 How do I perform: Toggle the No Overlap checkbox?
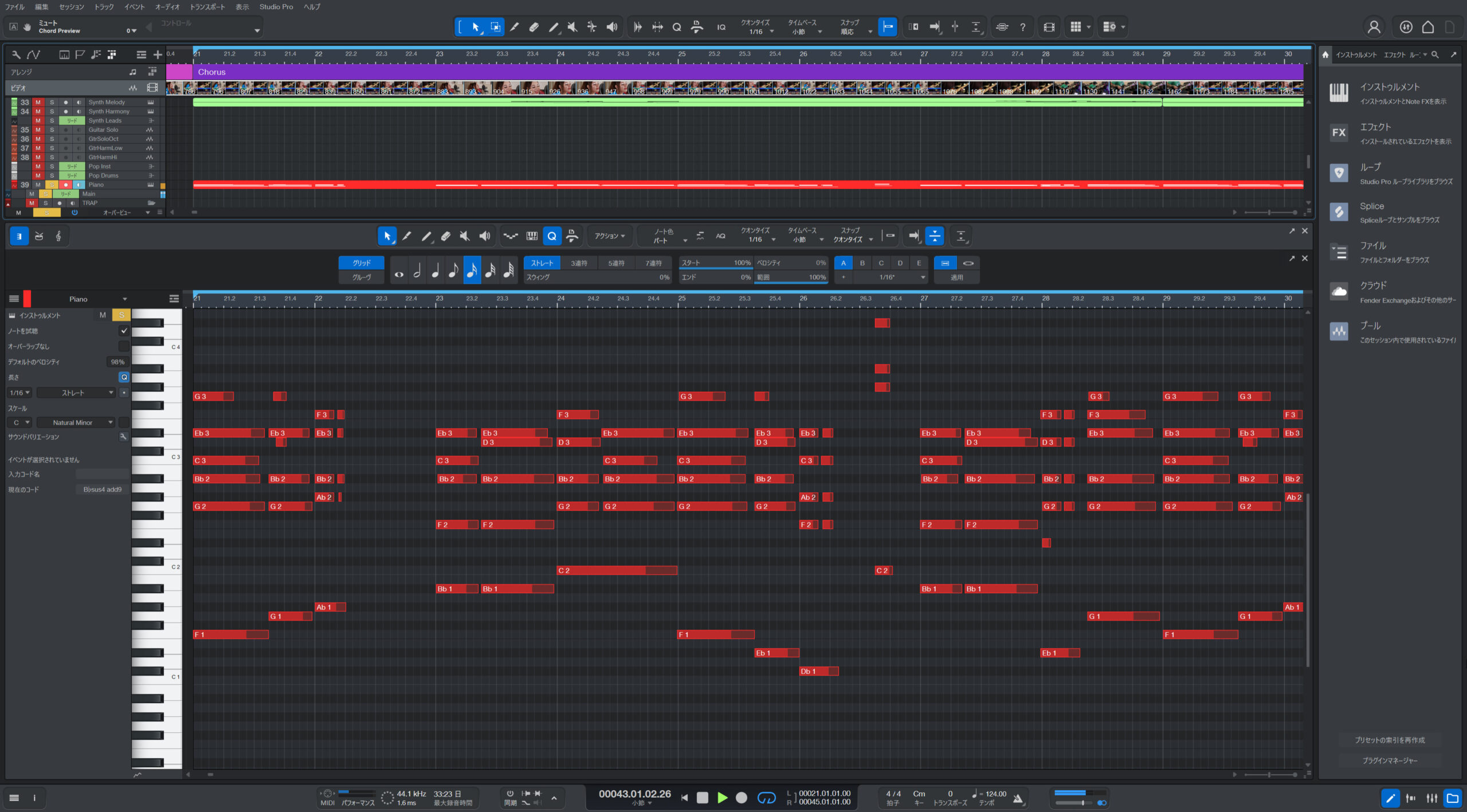[x=124, y=347]
